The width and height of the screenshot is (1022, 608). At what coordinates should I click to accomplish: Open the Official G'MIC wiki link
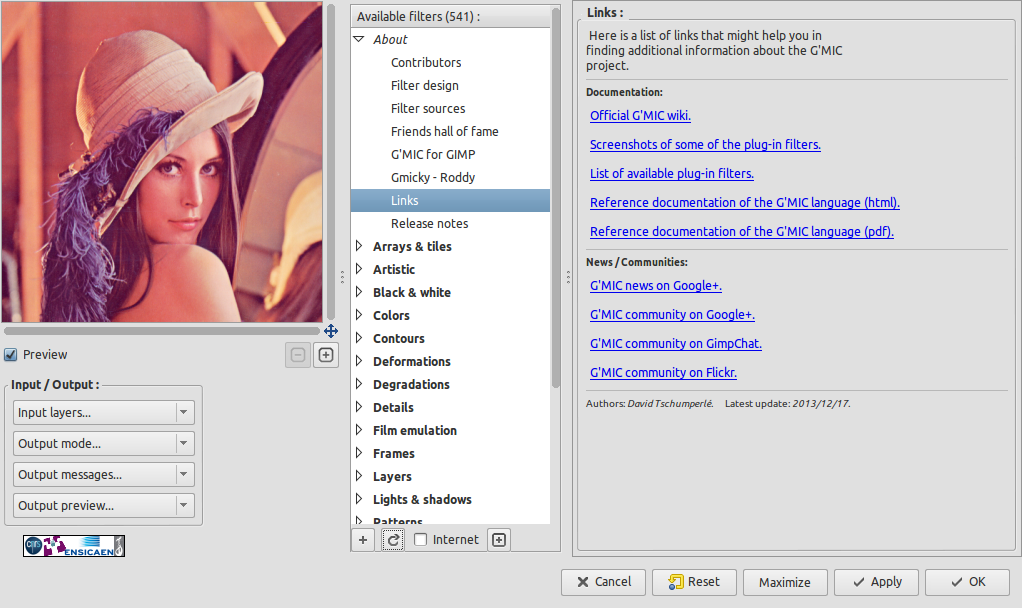640,115
